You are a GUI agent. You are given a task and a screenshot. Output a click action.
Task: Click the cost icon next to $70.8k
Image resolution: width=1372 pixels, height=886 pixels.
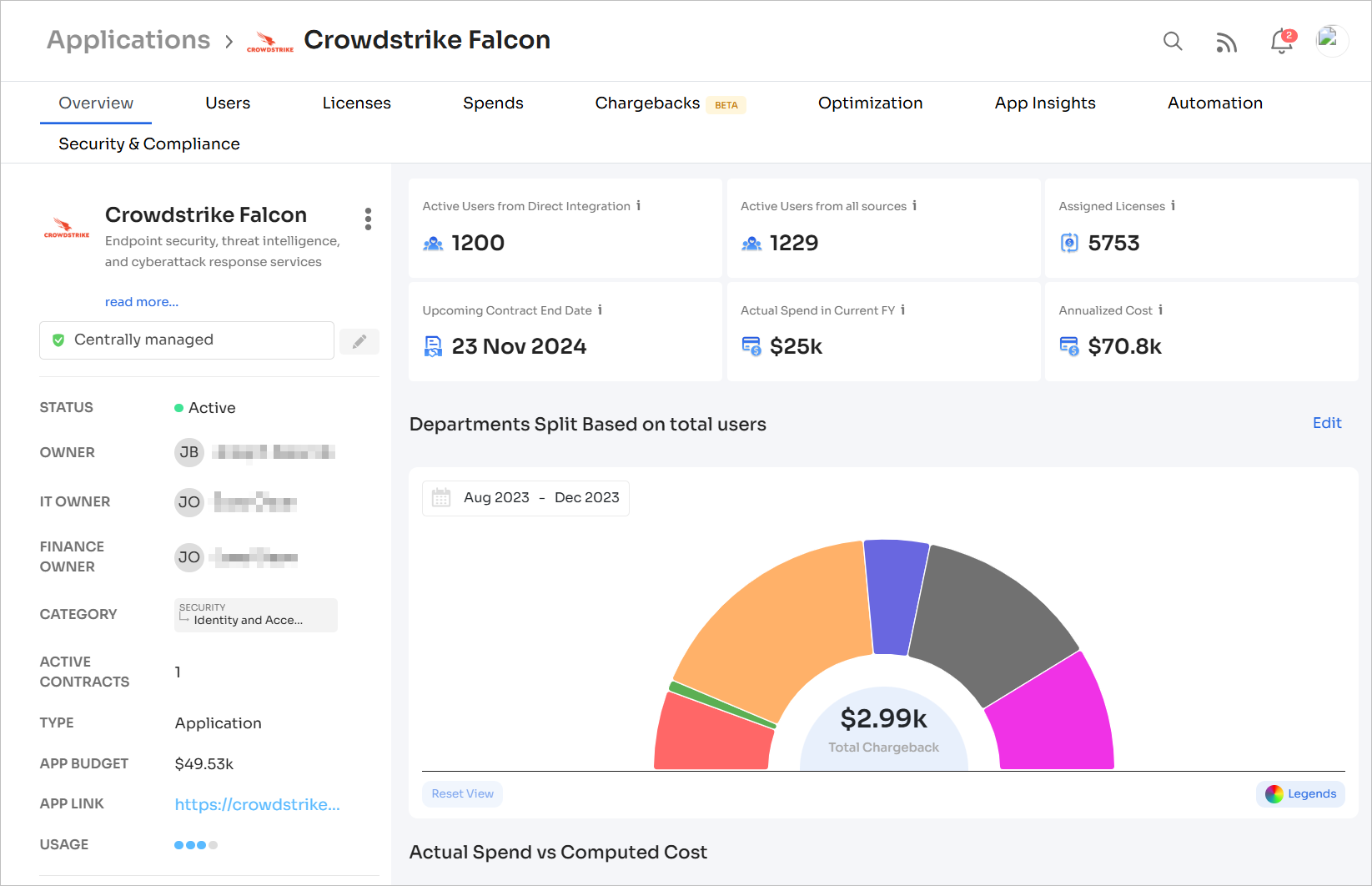tap(1069, 346)
